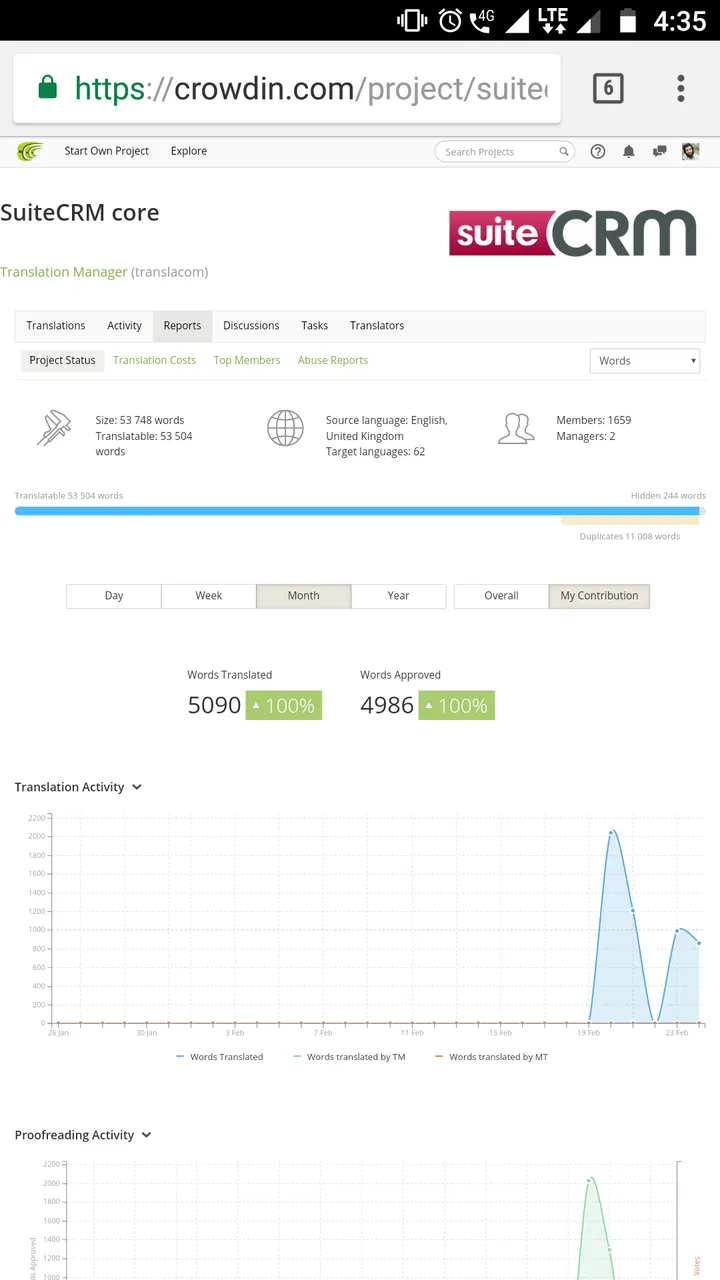Click the search magnifier icon

564,152
